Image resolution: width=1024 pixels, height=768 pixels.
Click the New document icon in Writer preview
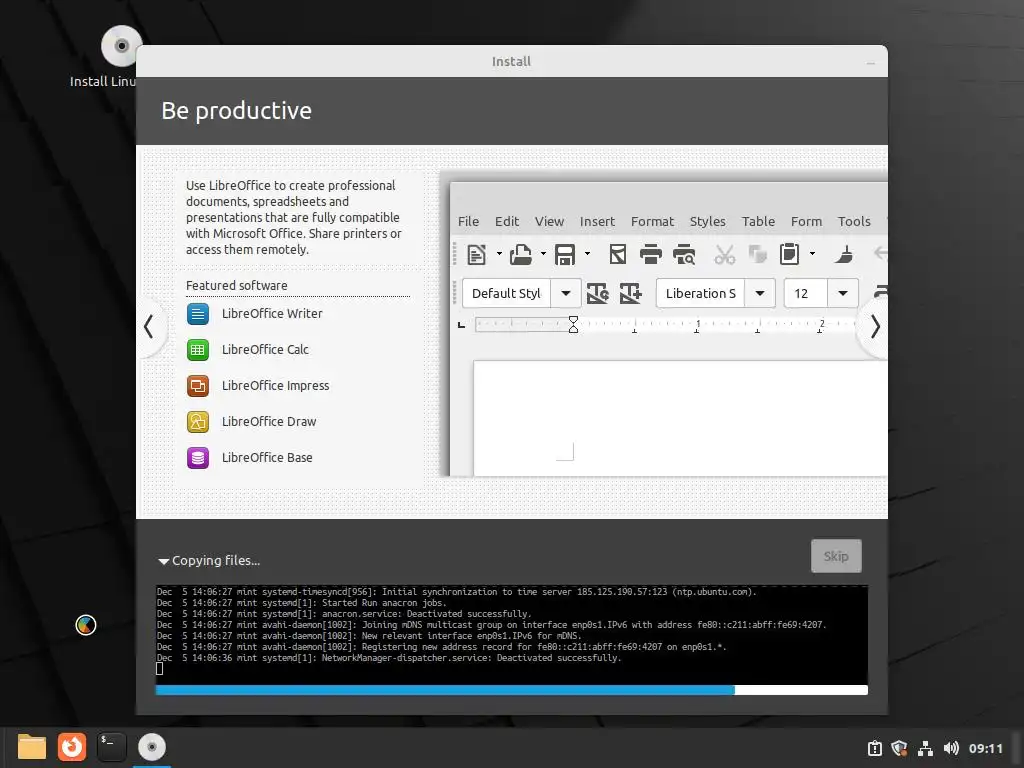click(x=477, y=254)
